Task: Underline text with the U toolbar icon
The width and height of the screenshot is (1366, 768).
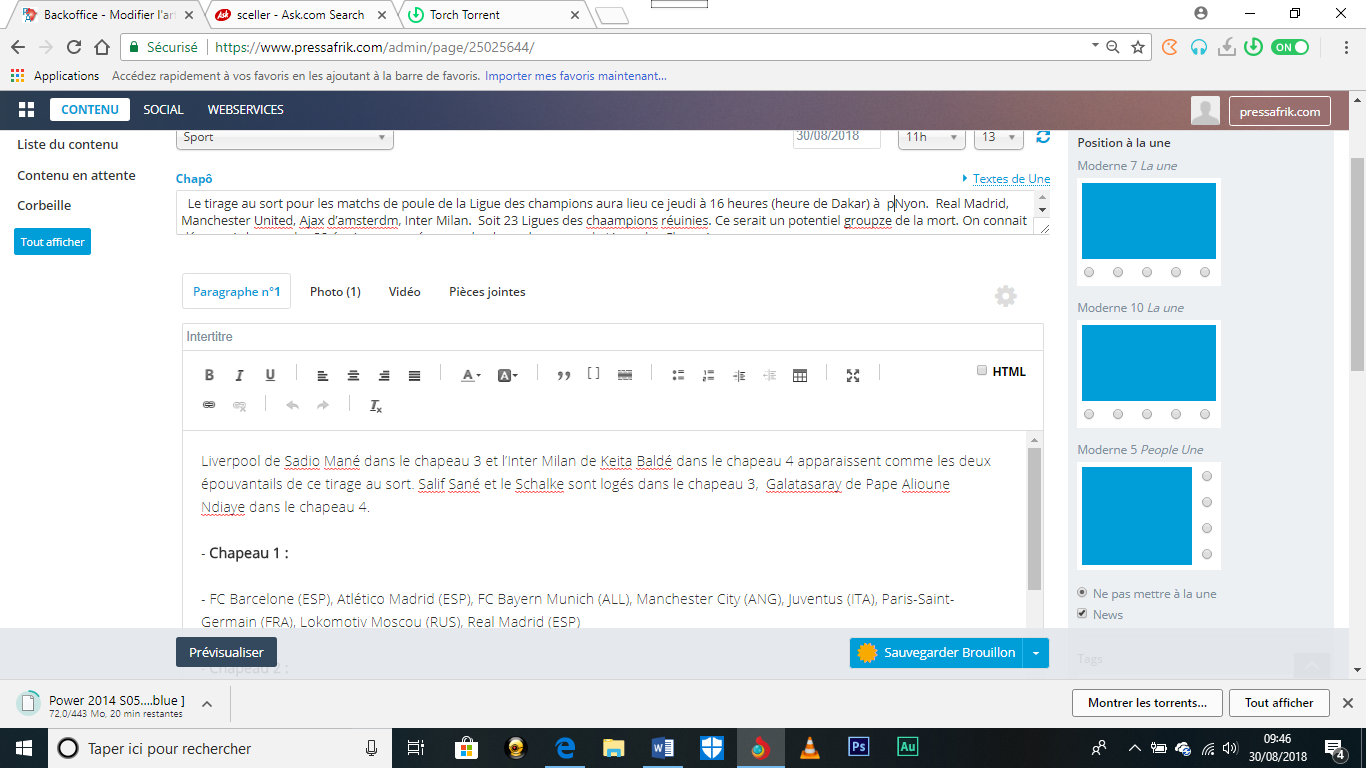Action: [270, 376]
